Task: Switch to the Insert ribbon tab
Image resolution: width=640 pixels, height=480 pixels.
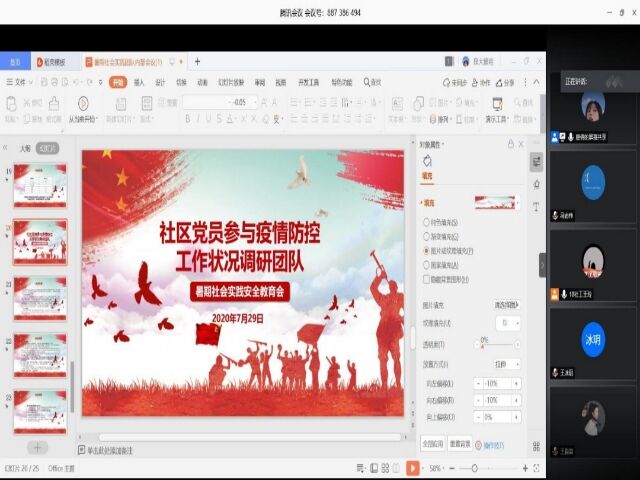Action: [x=139, y=83]
